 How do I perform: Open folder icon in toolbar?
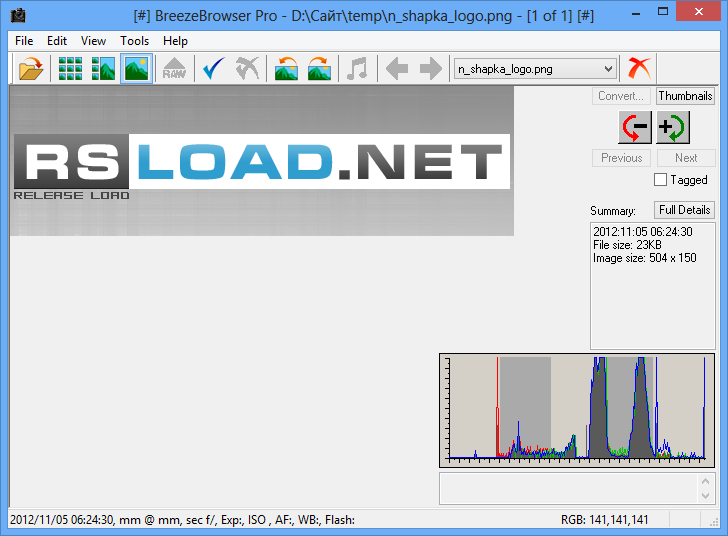click(31, 69)
